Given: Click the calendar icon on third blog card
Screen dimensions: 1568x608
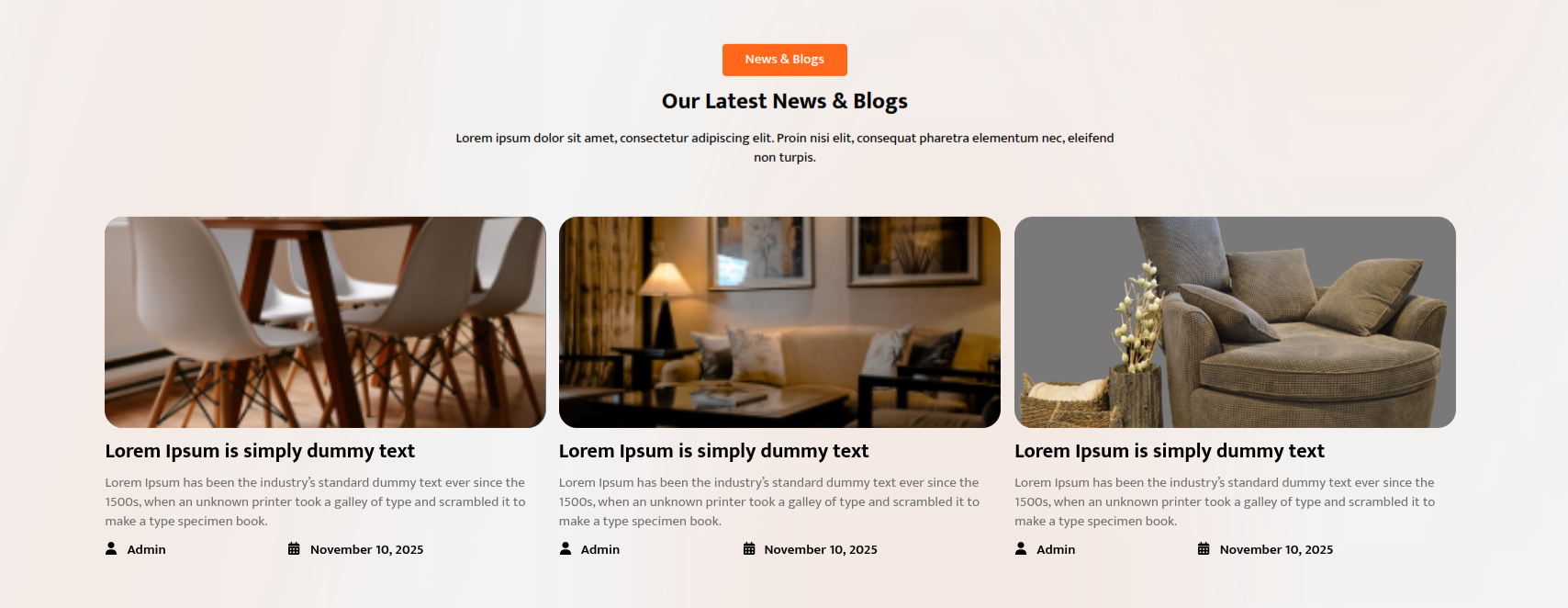Looking at the screenshot, I should 1204,549.
